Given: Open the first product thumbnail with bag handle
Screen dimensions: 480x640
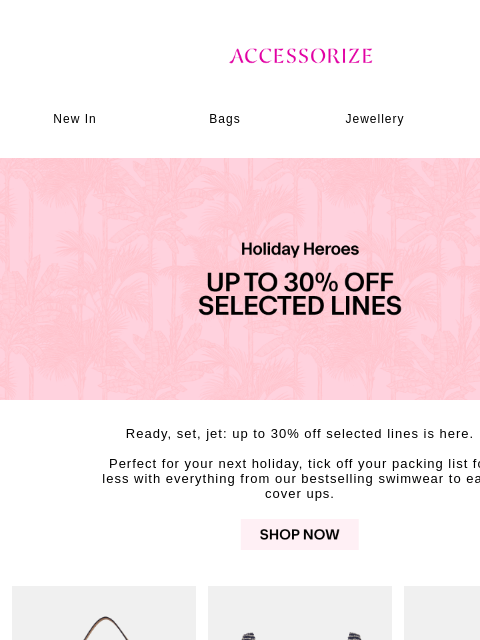Looking at the screenshot, I should pyautogui.click(x=104, y=613).
